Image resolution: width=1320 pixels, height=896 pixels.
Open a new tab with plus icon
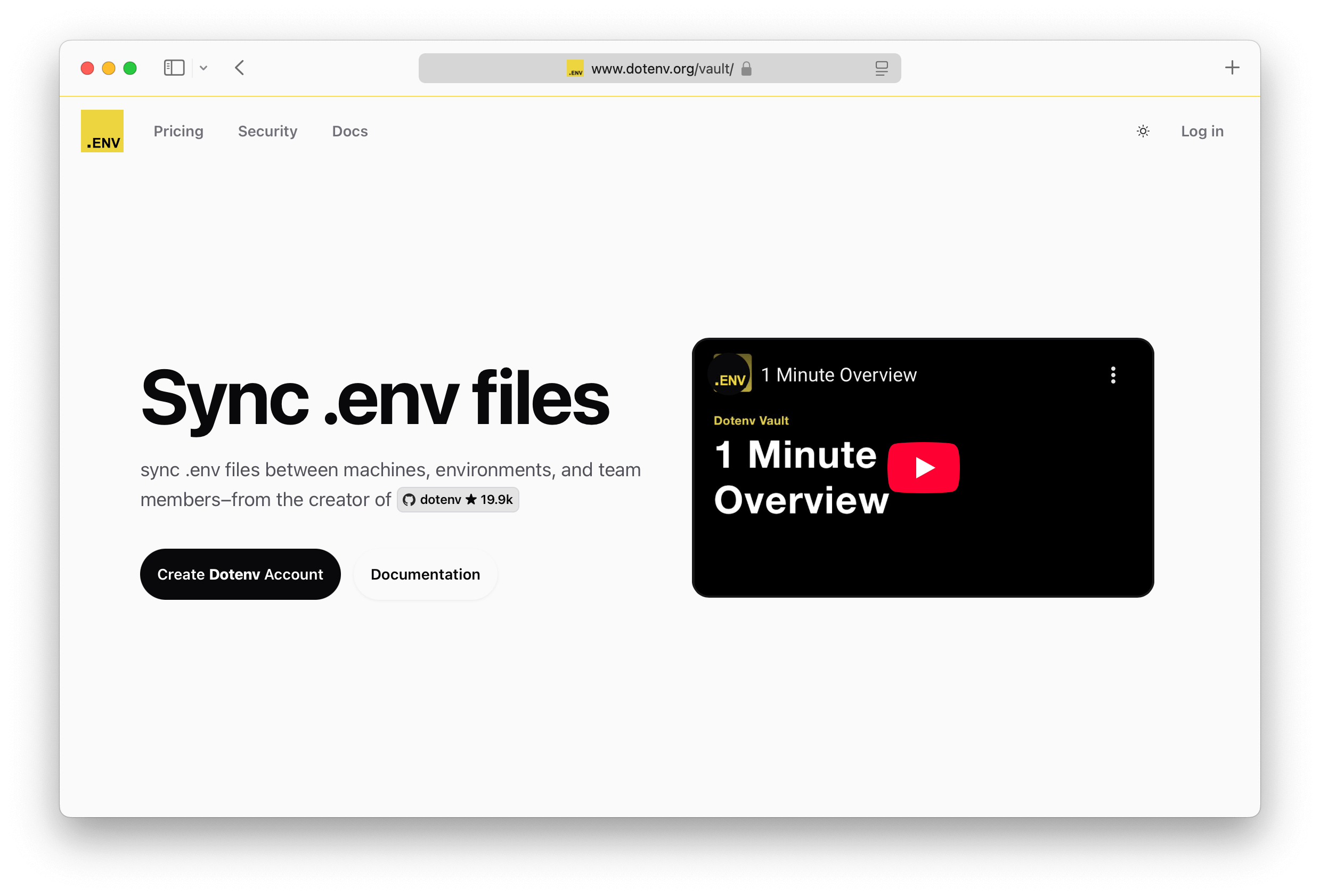[x=1232, y=68]
